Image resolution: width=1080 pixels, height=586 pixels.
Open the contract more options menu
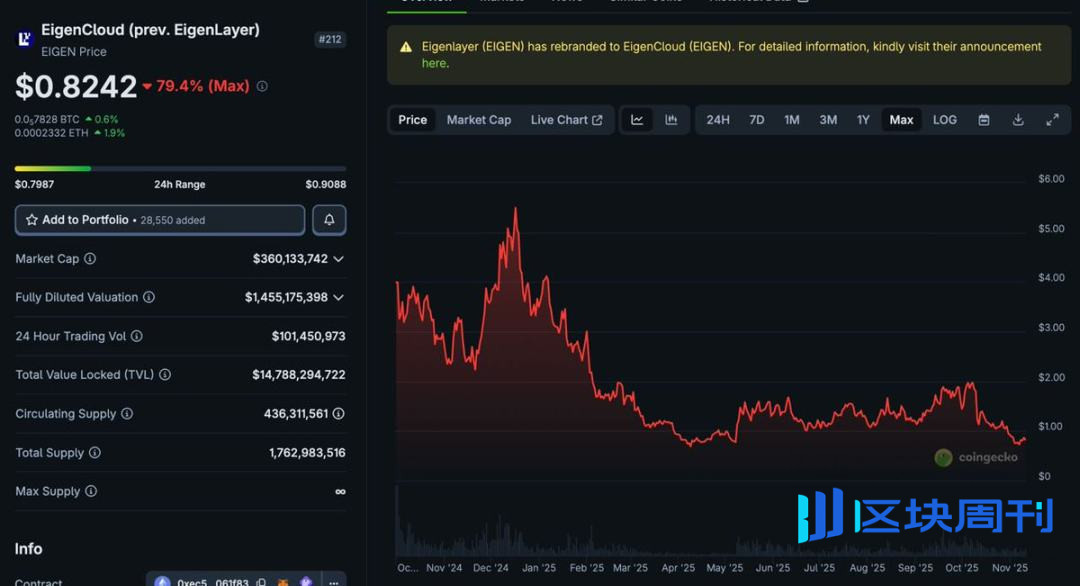(x=334, y=582)
